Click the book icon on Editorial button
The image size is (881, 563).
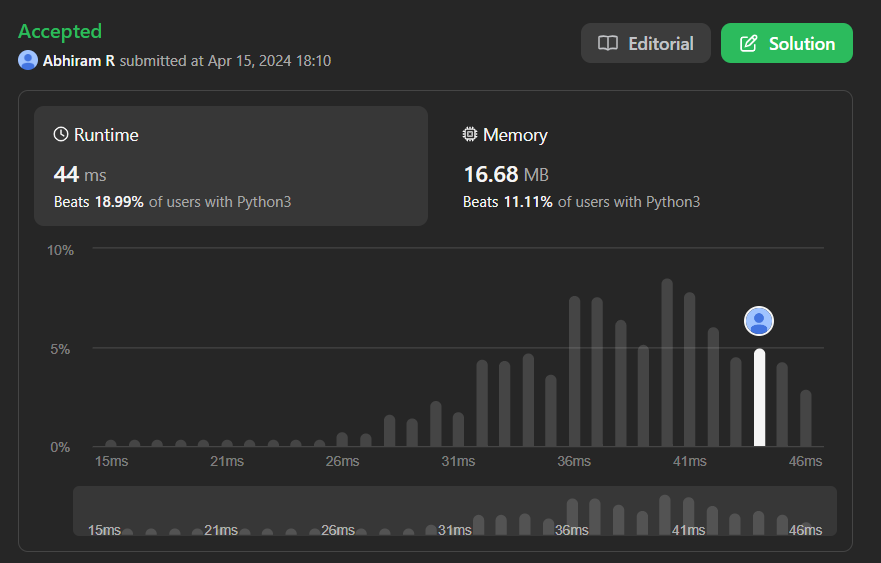607,44
